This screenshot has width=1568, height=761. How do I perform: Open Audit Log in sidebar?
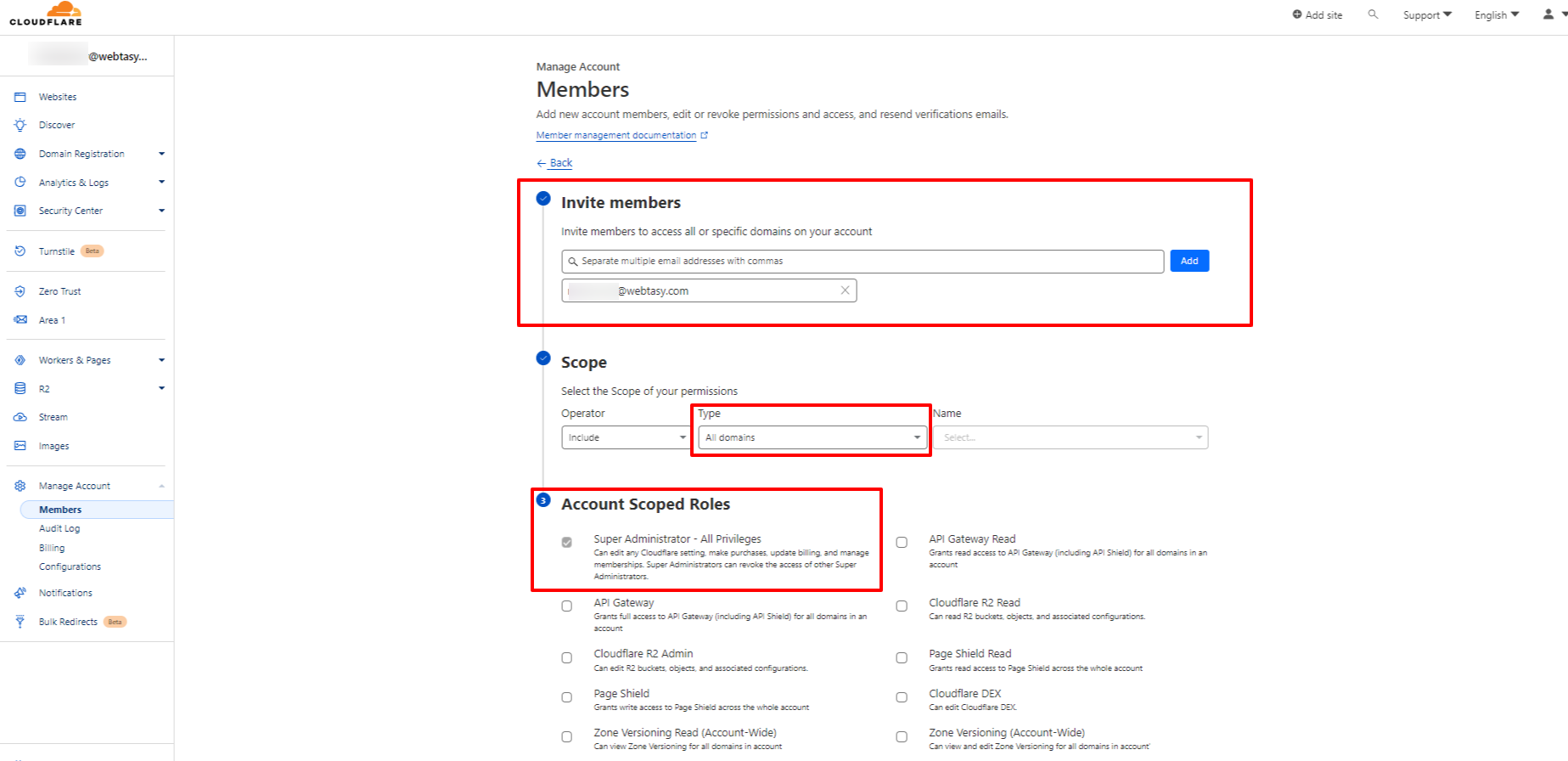tap(59, 528)
